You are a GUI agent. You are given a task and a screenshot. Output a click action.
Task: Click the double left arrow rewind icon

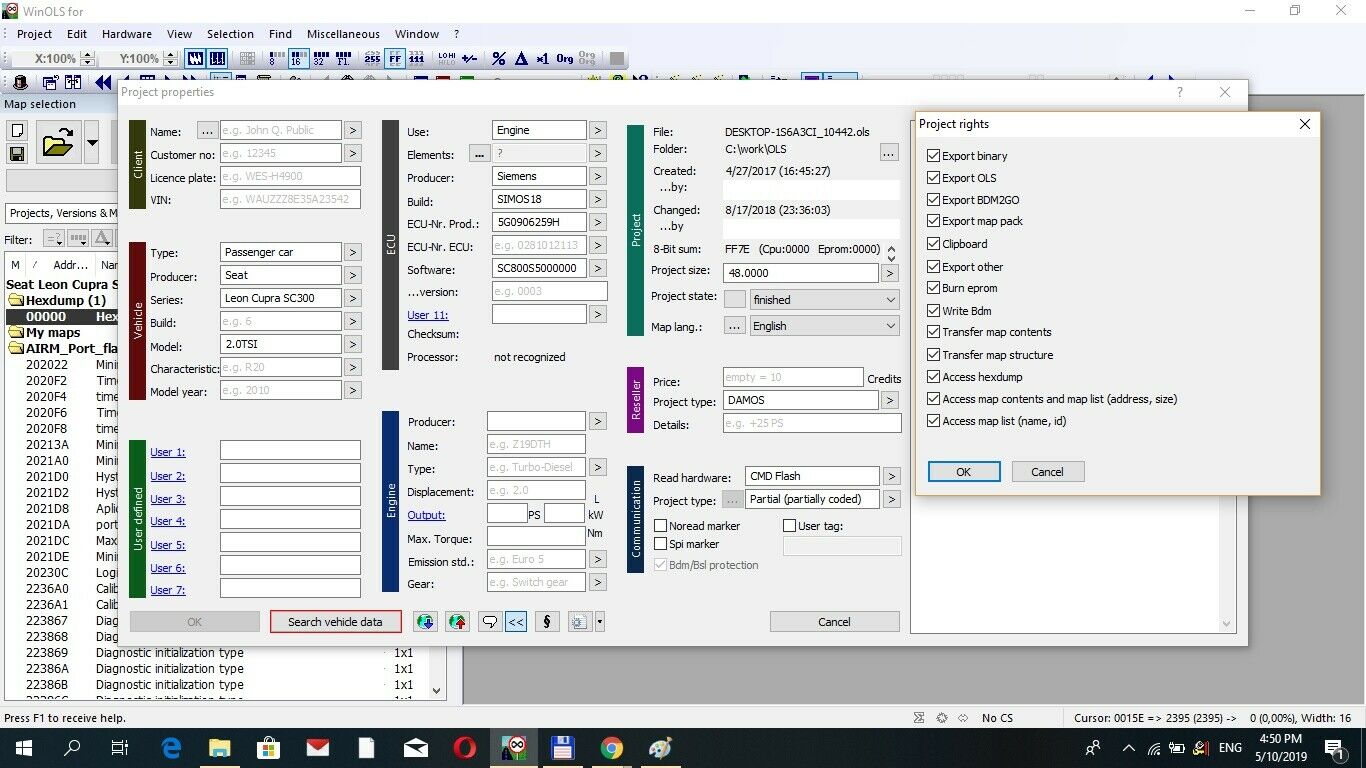click(x=102, y=83)
